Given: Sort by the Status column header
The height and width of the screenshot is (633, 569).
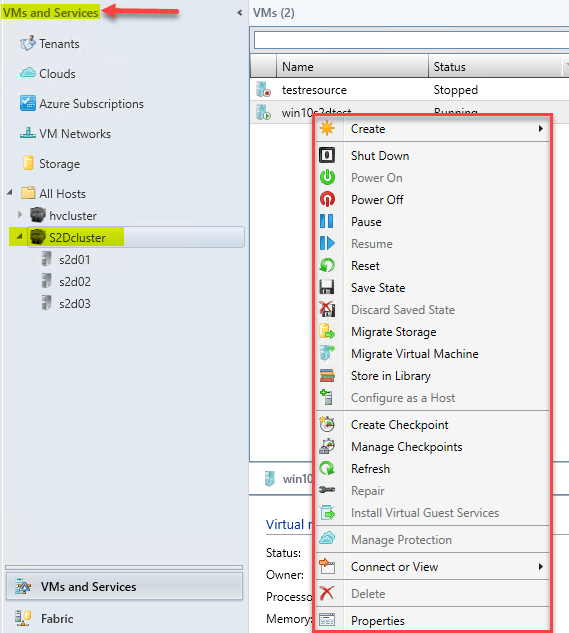Looking at the screenshot, I should [x=495, y=66].
